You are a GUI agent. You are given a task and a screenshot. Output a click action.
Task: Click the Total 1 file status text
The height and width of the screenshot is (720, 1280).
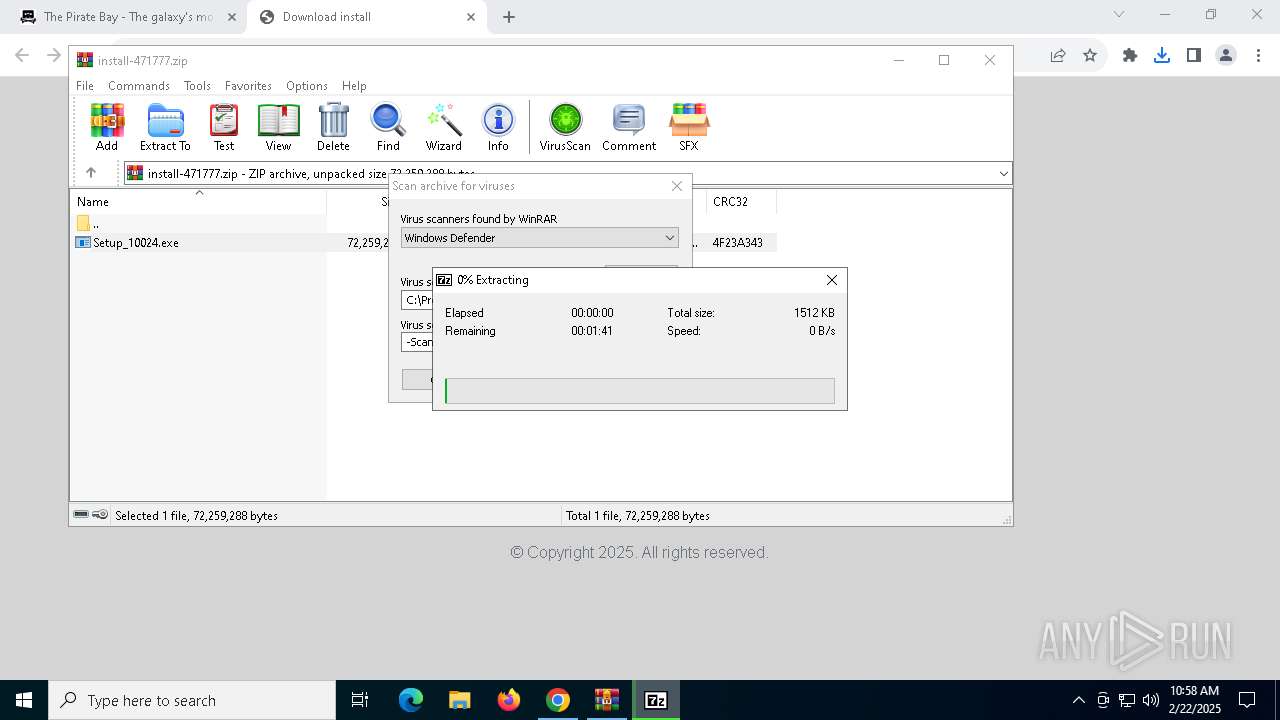pyautogui.click(x=638, y=516)
